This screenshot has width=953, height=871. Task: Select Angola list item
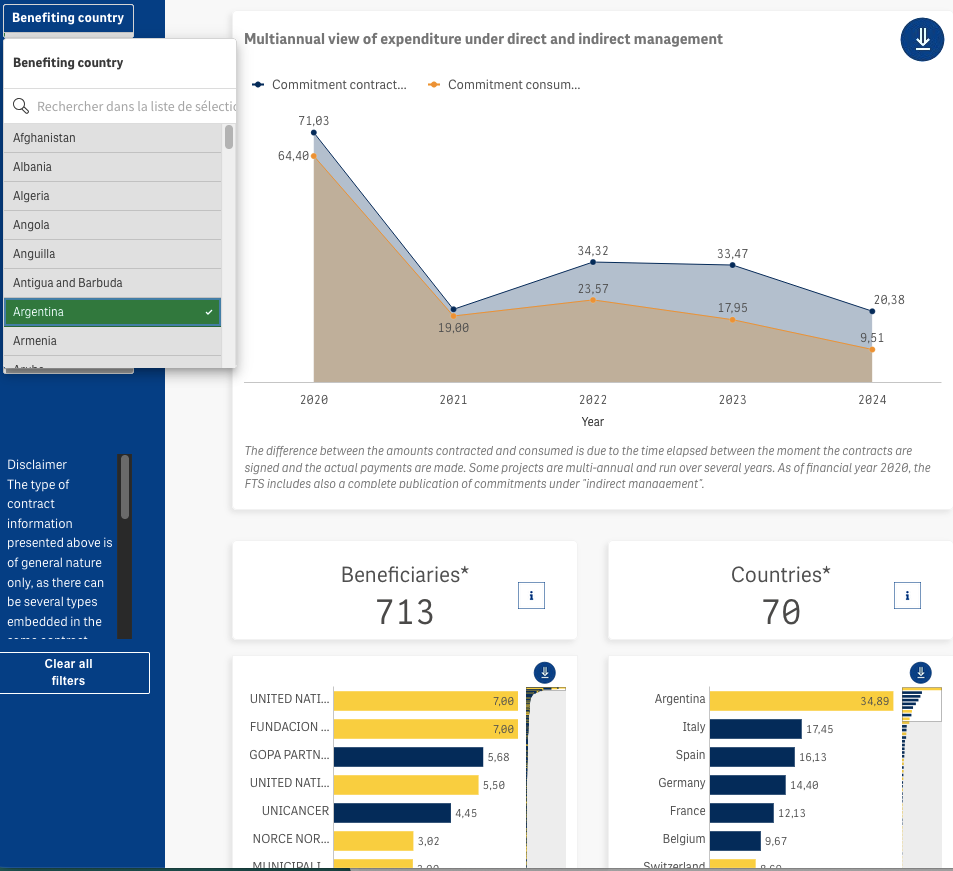(112, 225)
